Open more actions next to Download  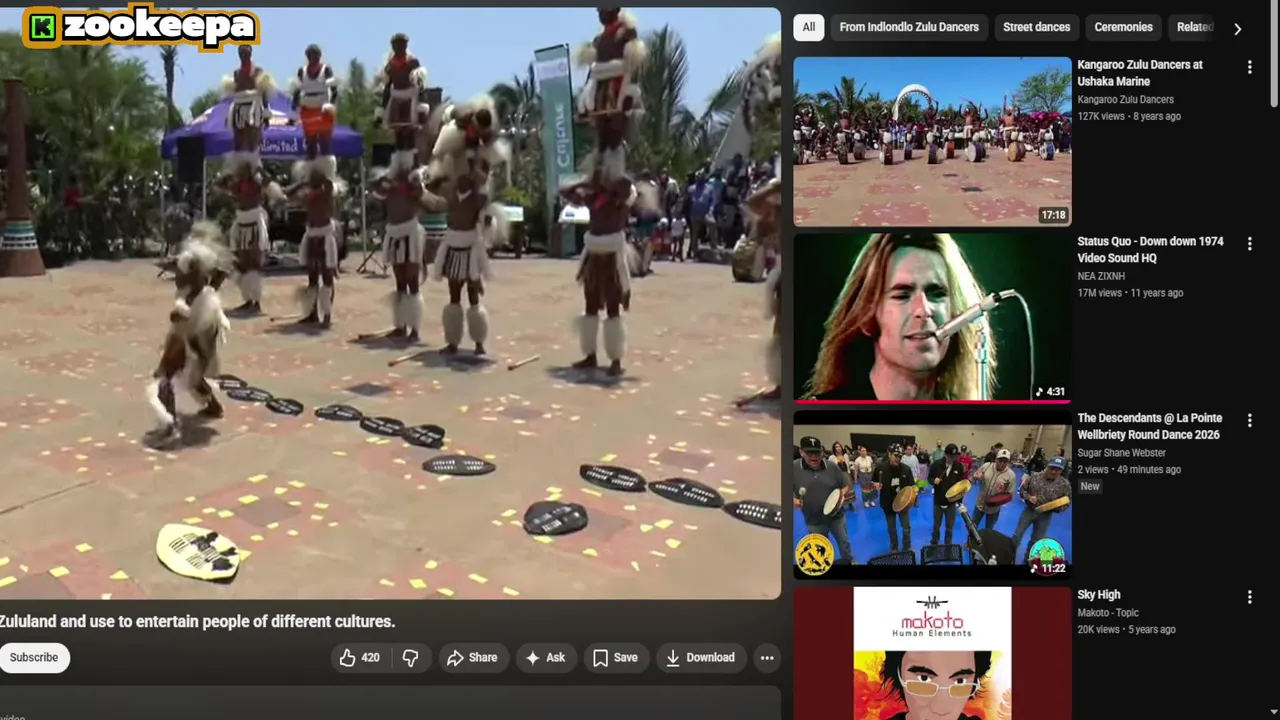coord(767,657)
